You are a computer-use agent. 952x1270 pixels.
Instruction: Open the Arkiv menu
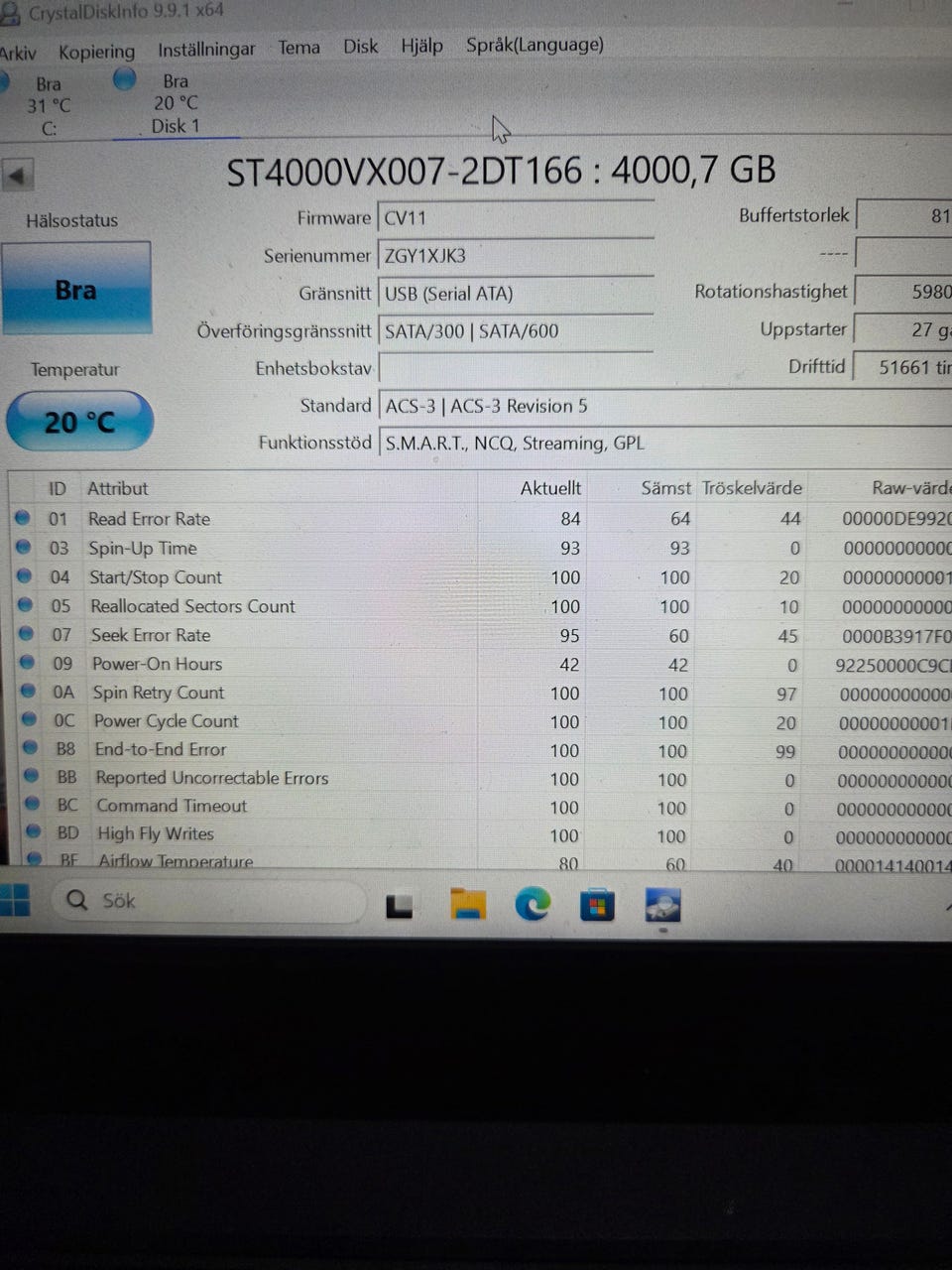pyautogui.click(x=18, y=53)
